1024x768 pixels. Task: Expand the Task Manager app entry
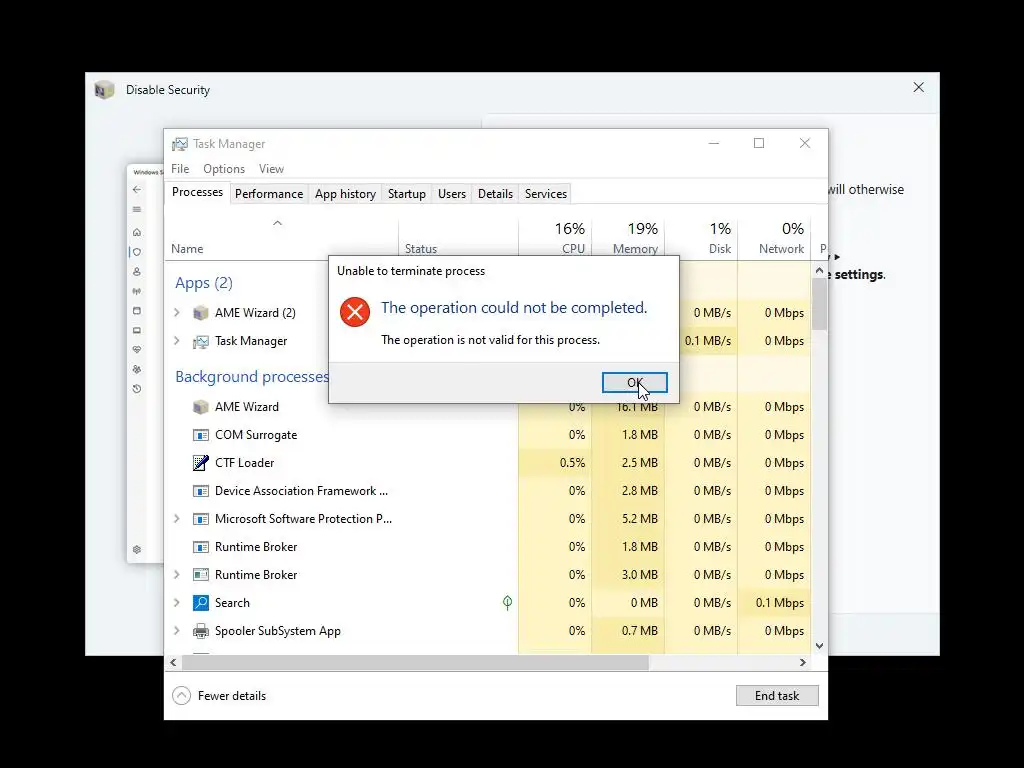coord(176,341)
